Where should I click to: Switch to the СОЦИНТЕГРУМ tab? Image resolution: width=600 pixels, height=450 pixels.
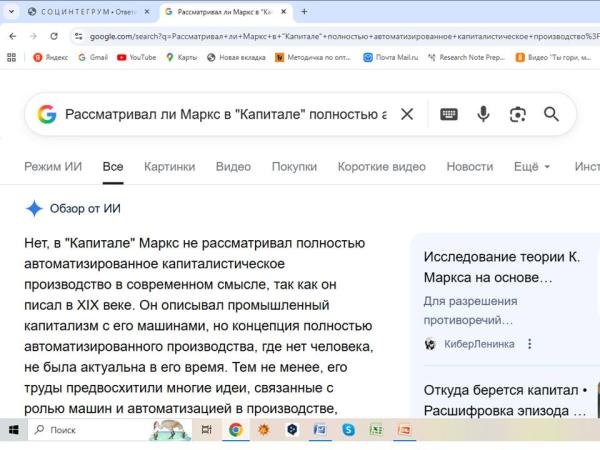pyautogui.click(x=88, y=12)
